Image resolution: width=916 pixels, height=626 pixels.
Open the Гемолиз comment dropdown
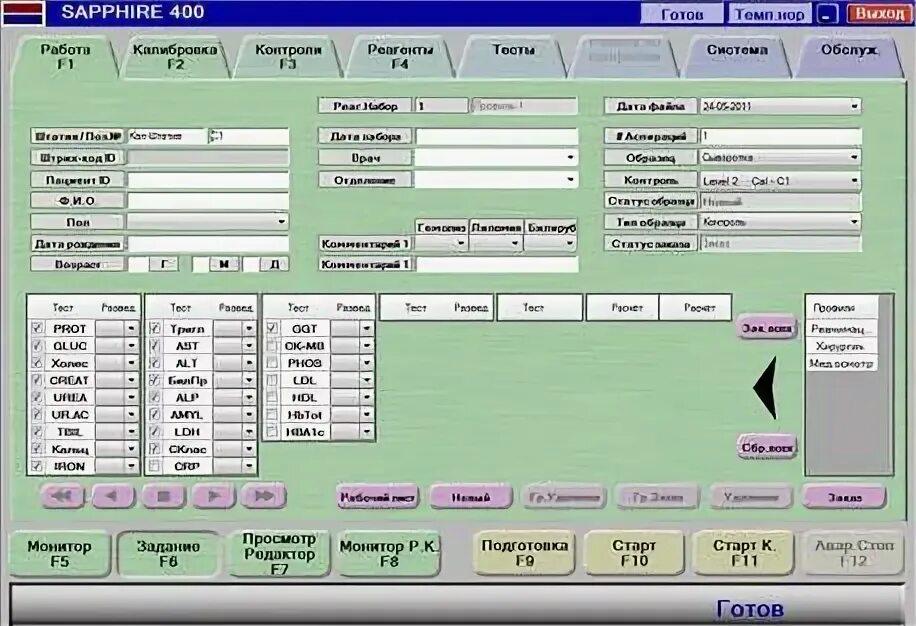click(461, 243)
